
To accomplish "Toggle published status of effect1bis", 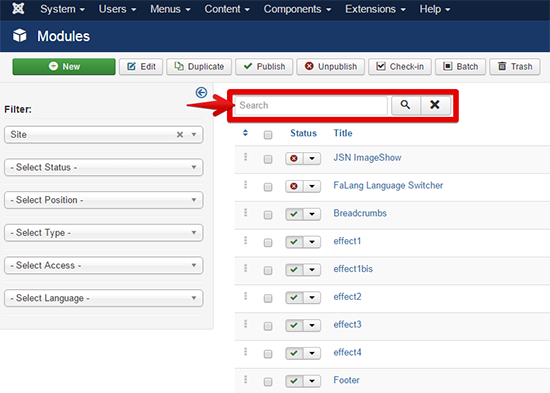I will 294,270.
